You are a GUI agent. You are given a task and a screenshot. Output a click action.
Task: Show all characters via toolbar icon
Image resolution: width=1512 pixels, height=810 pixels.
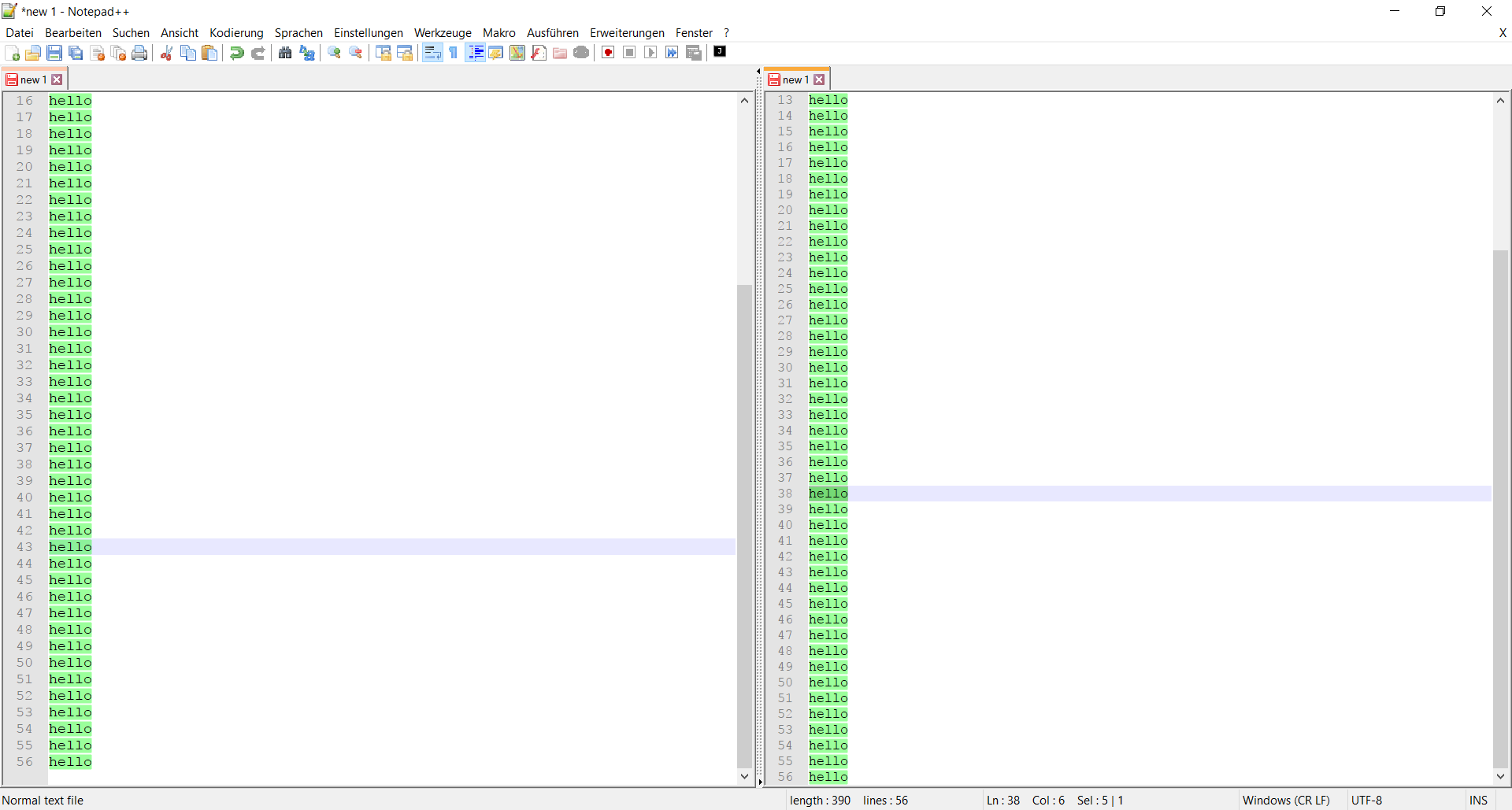[454, 53]
